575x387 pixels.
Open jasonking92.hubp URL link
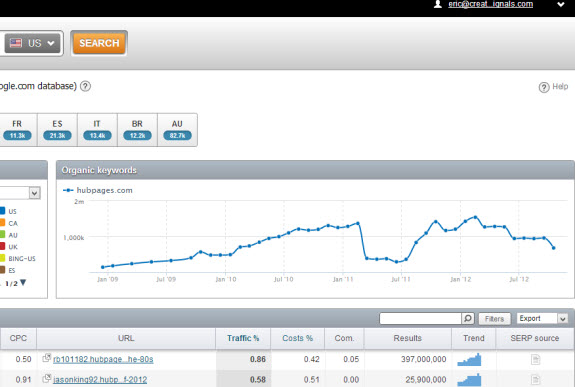pos(100,380)
